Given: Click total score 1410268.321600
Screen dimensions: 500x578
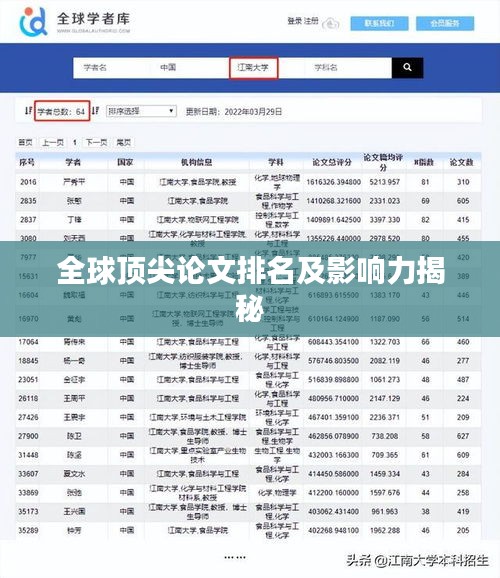Looking at the screenshot, I should click(x=333, y=201).
